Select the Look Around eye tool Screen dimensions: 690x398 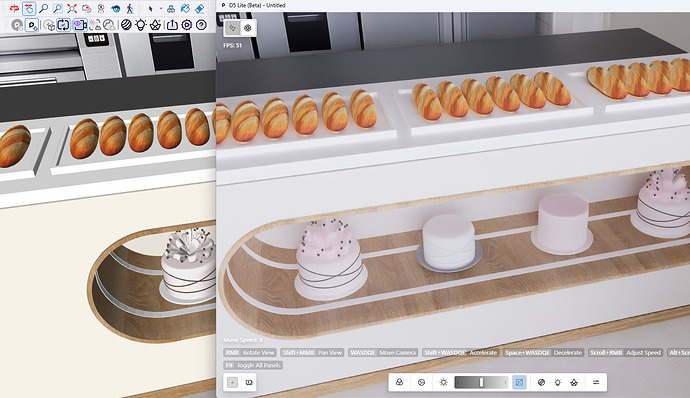click(115, 8)
